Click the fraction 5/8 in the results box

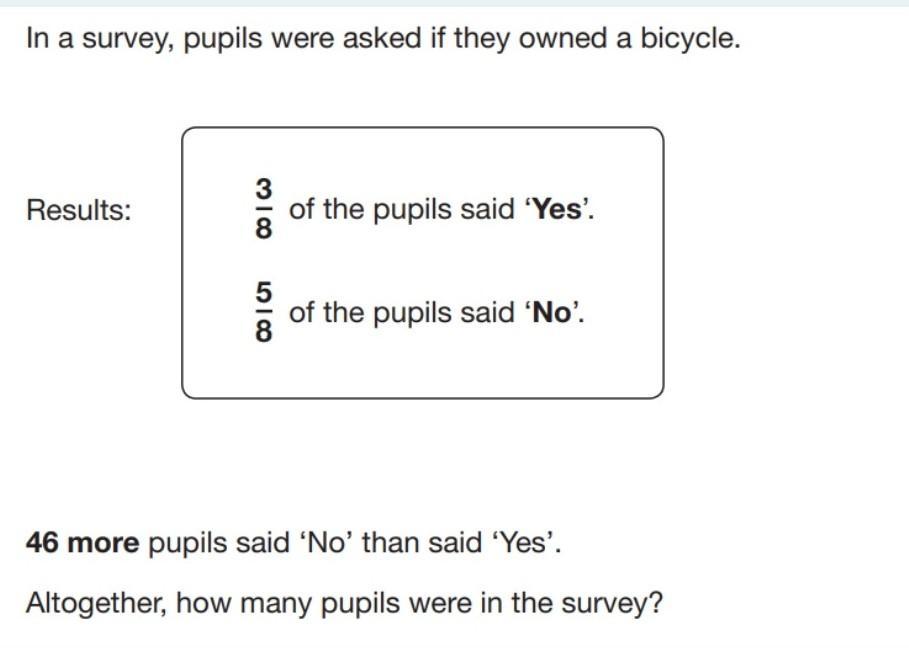coord(263,312)
